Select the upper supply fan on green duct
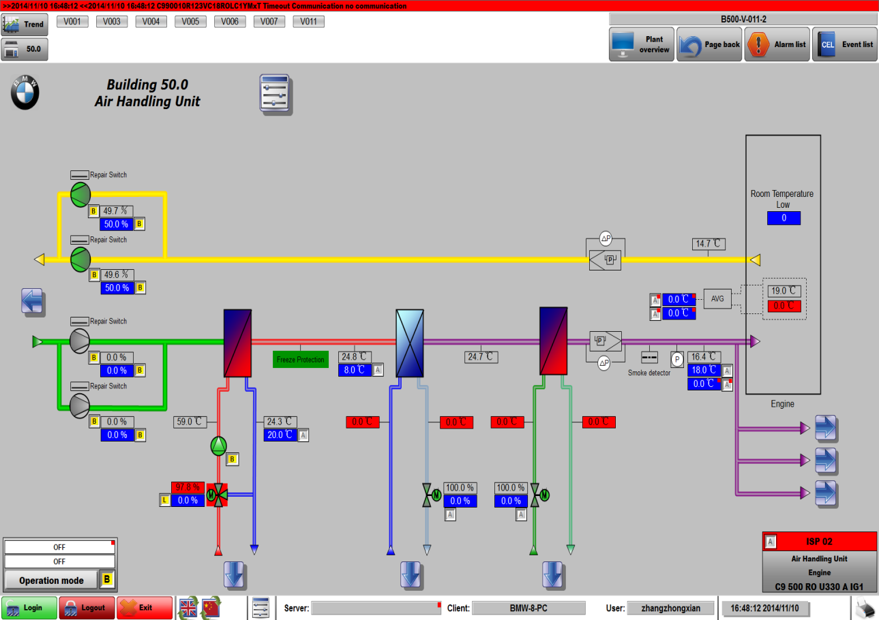Screen dimensions: 879x620 click(x=80, y=341)
